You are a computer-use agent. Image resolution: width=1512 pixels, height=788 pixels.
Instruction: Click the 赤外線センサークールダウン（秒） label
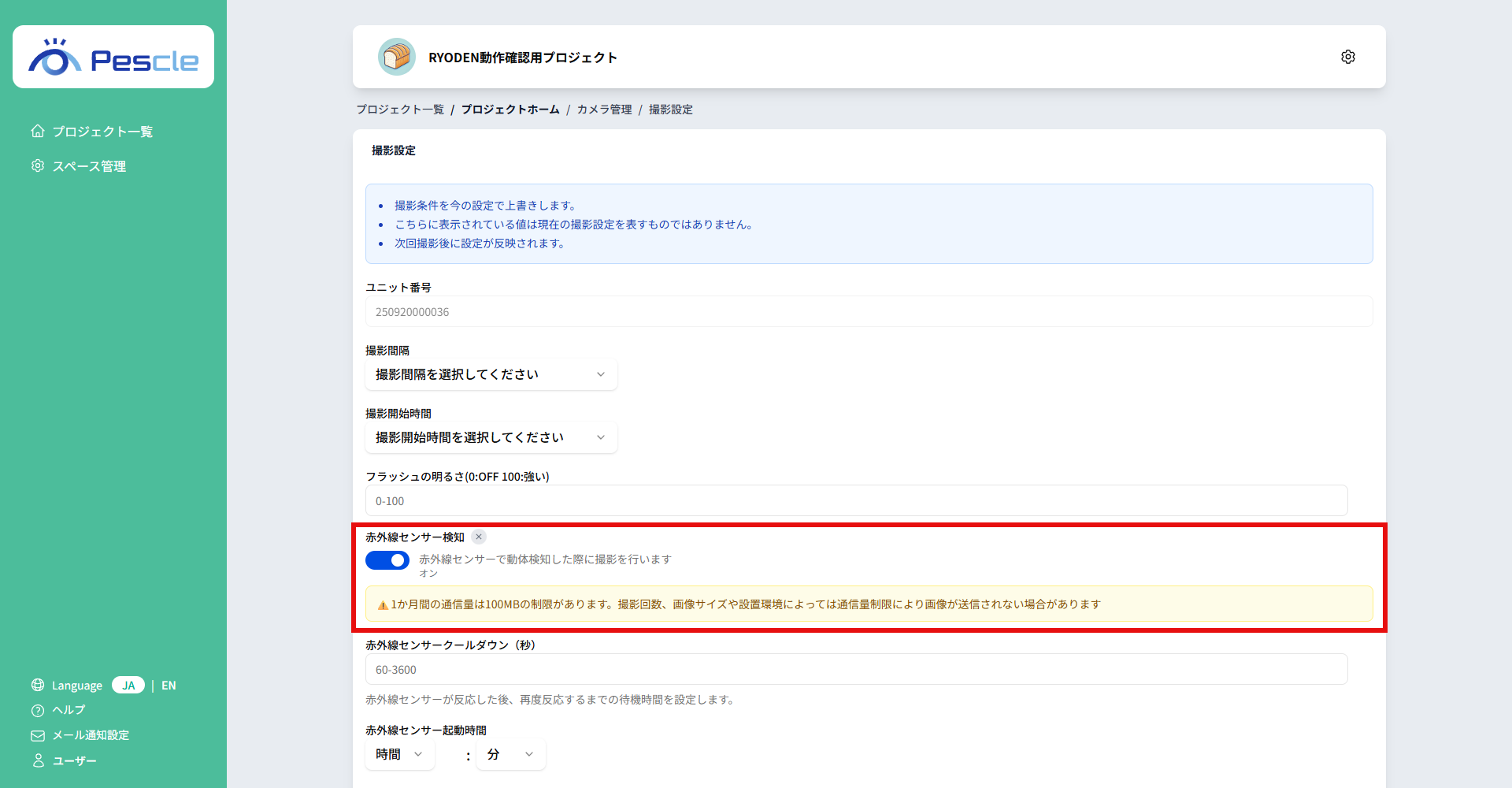pyautogui.click(x=450, y=645)
